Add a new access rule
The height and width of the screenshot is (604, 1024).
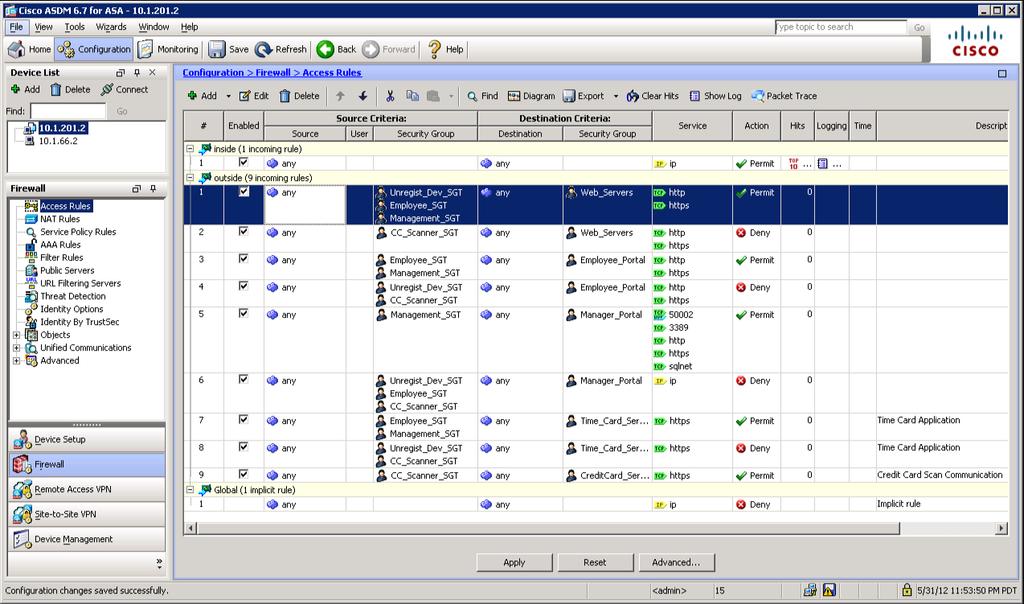click(x=202, y=96)
